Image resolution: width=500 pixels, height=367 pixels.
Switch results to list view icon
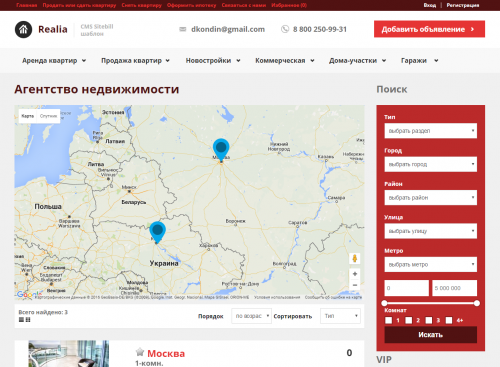pyautogui.click(x=21, y=320)
